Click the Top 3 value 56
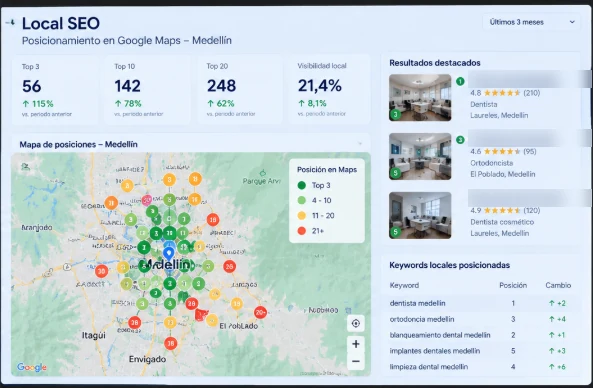 point(32,86)
